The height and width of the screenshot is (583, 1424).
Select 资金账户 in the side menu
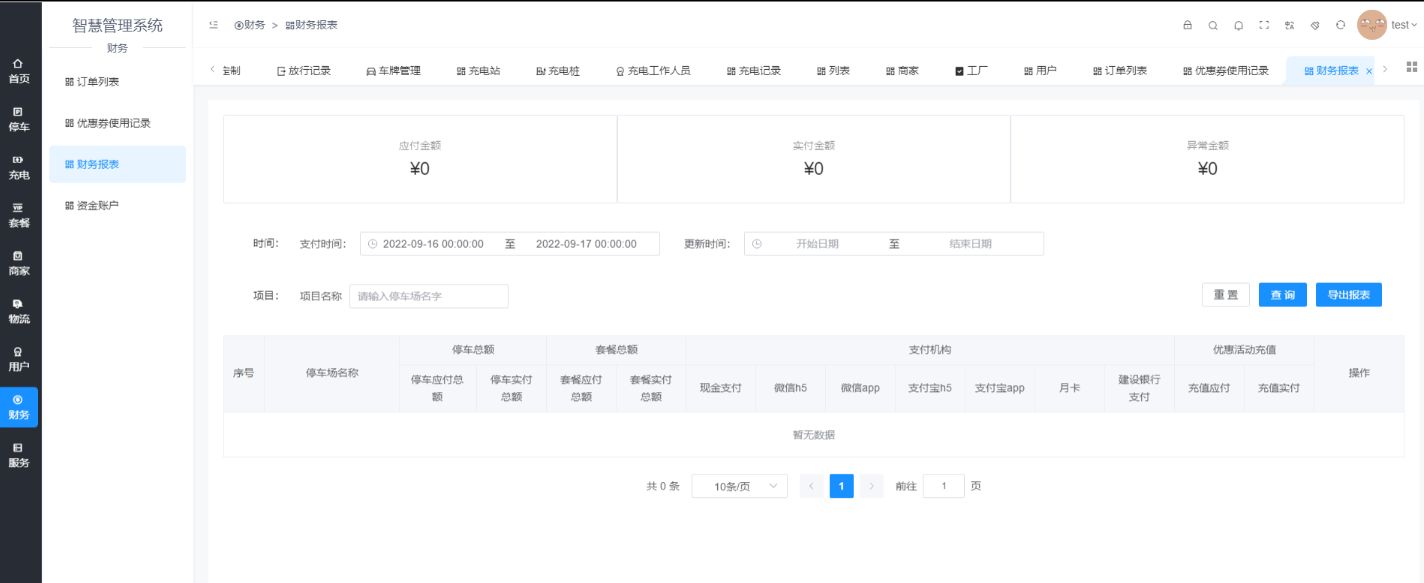coord(98,206)
